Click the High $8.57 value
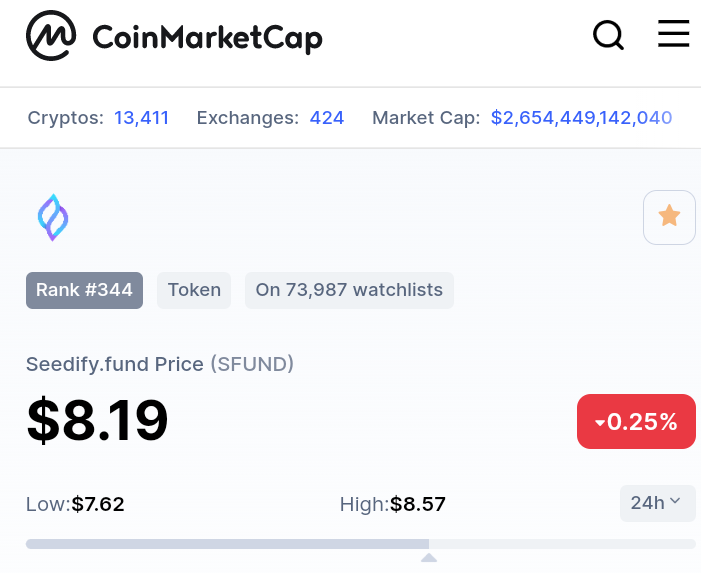Image resolution: width=701 pixels, height=573 pixels. point(418,504)
